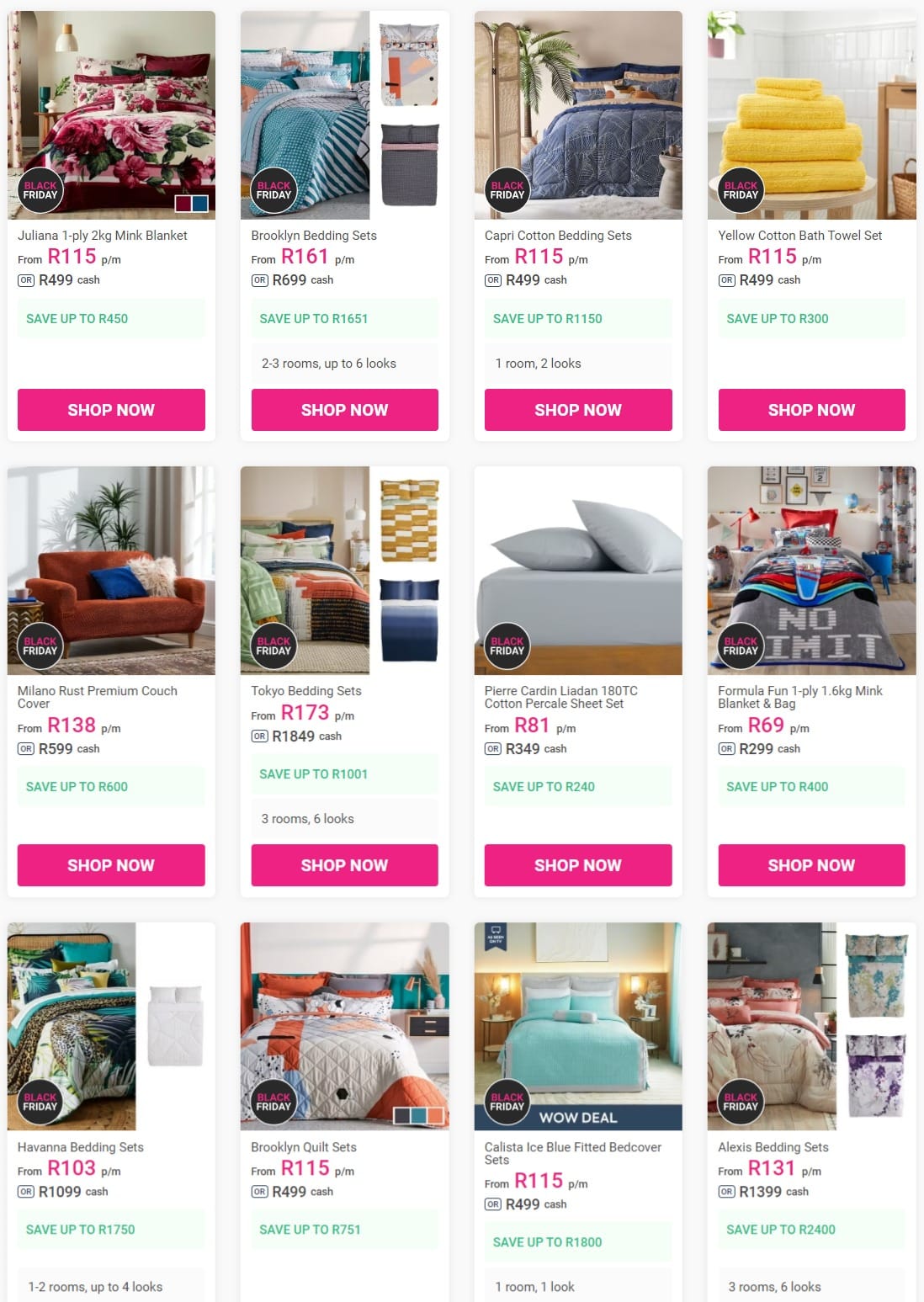This screenshot has height=1302, width=924.
Task: Click the OR icon beside R299 cash
Action: click(726, 749)
